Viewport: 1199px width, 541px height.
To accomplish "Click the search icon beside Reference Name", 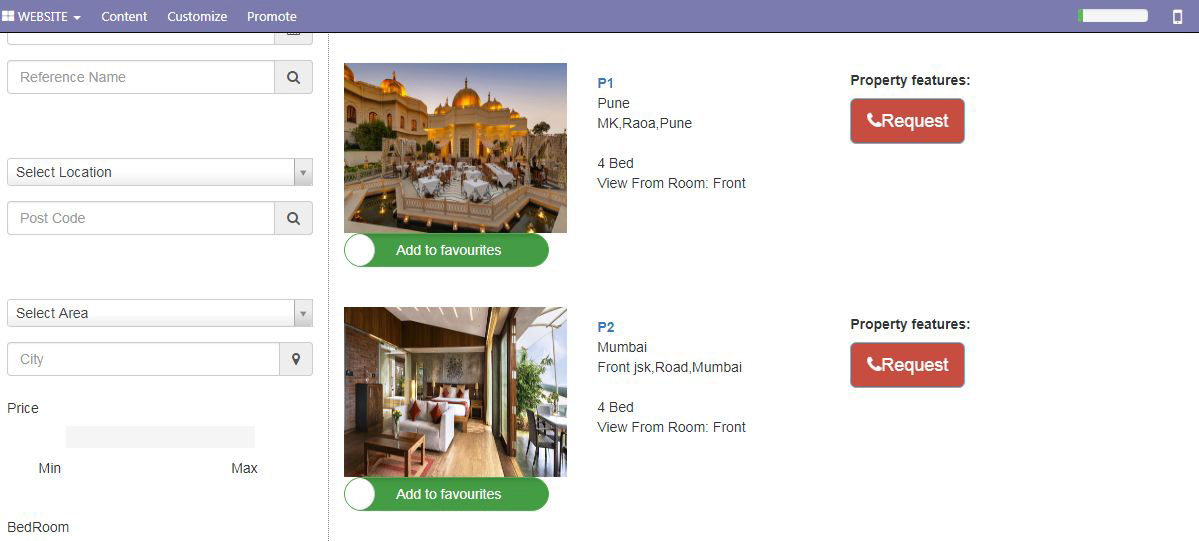I will tap(294, 77).
